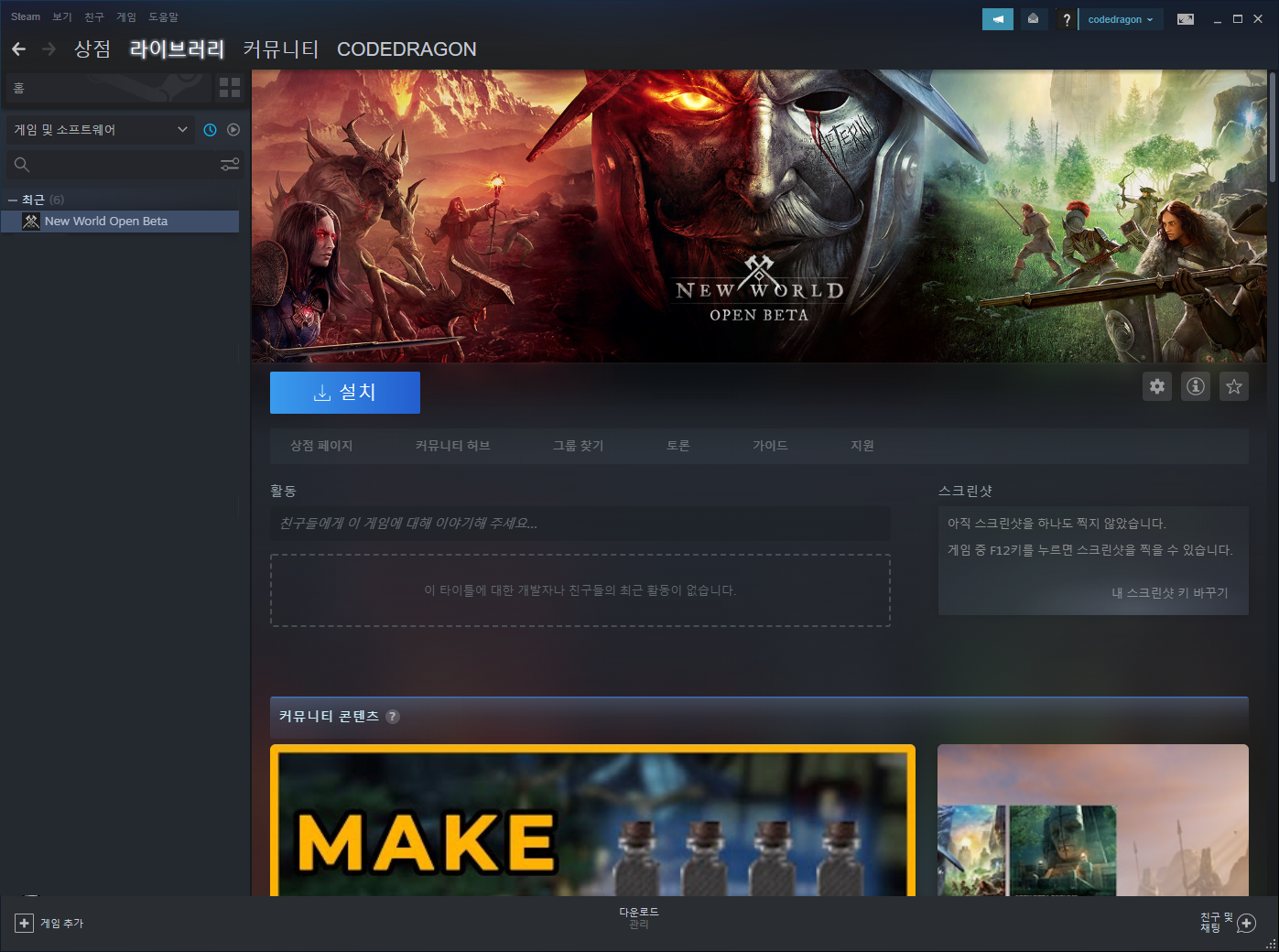Open the 가이드 link

[770, 446]
